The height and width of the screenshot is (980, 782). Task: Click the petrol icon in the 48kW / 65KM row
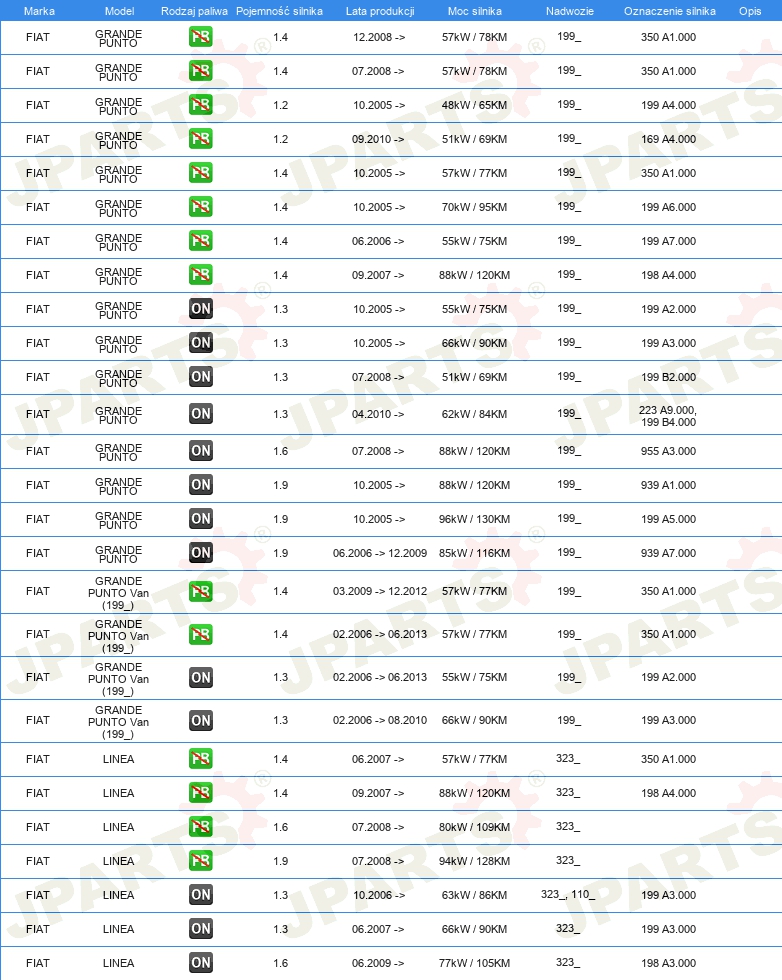click(201, 105)
